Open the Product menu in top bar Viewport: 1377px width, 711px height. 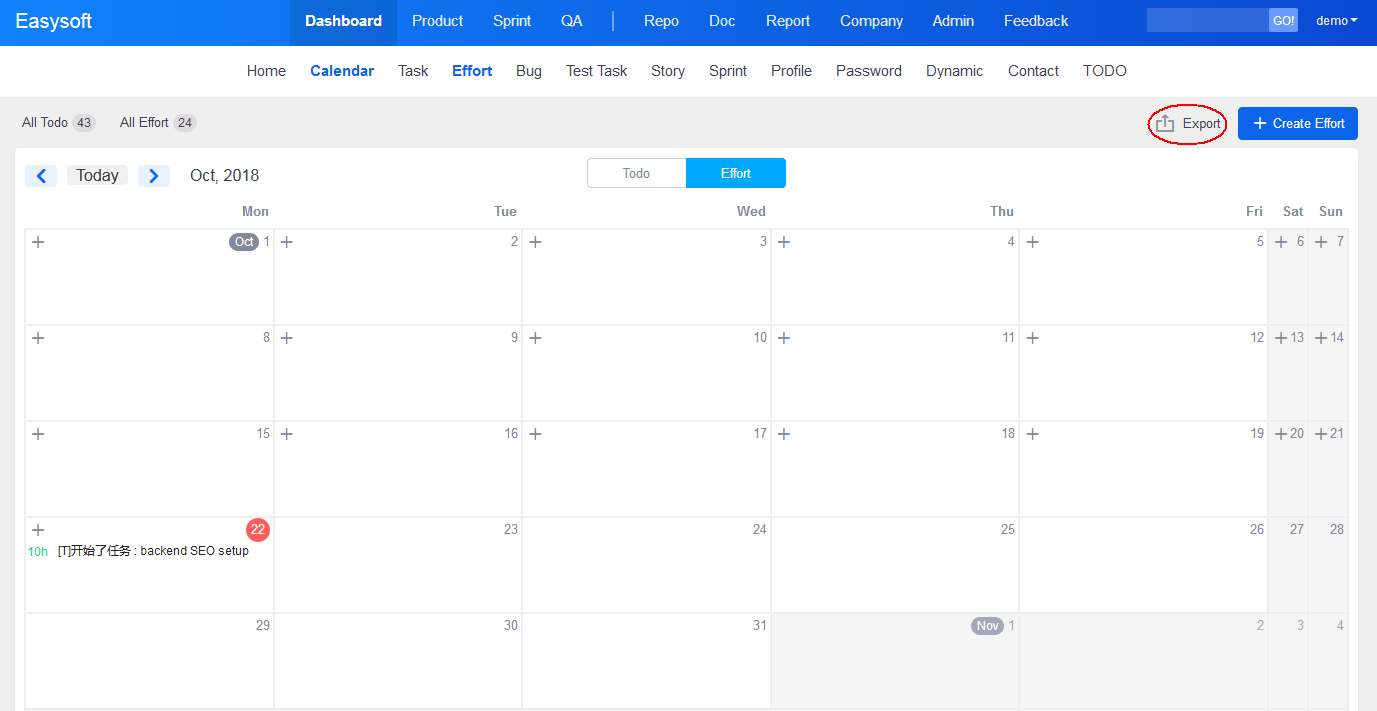tap(437, 21)
